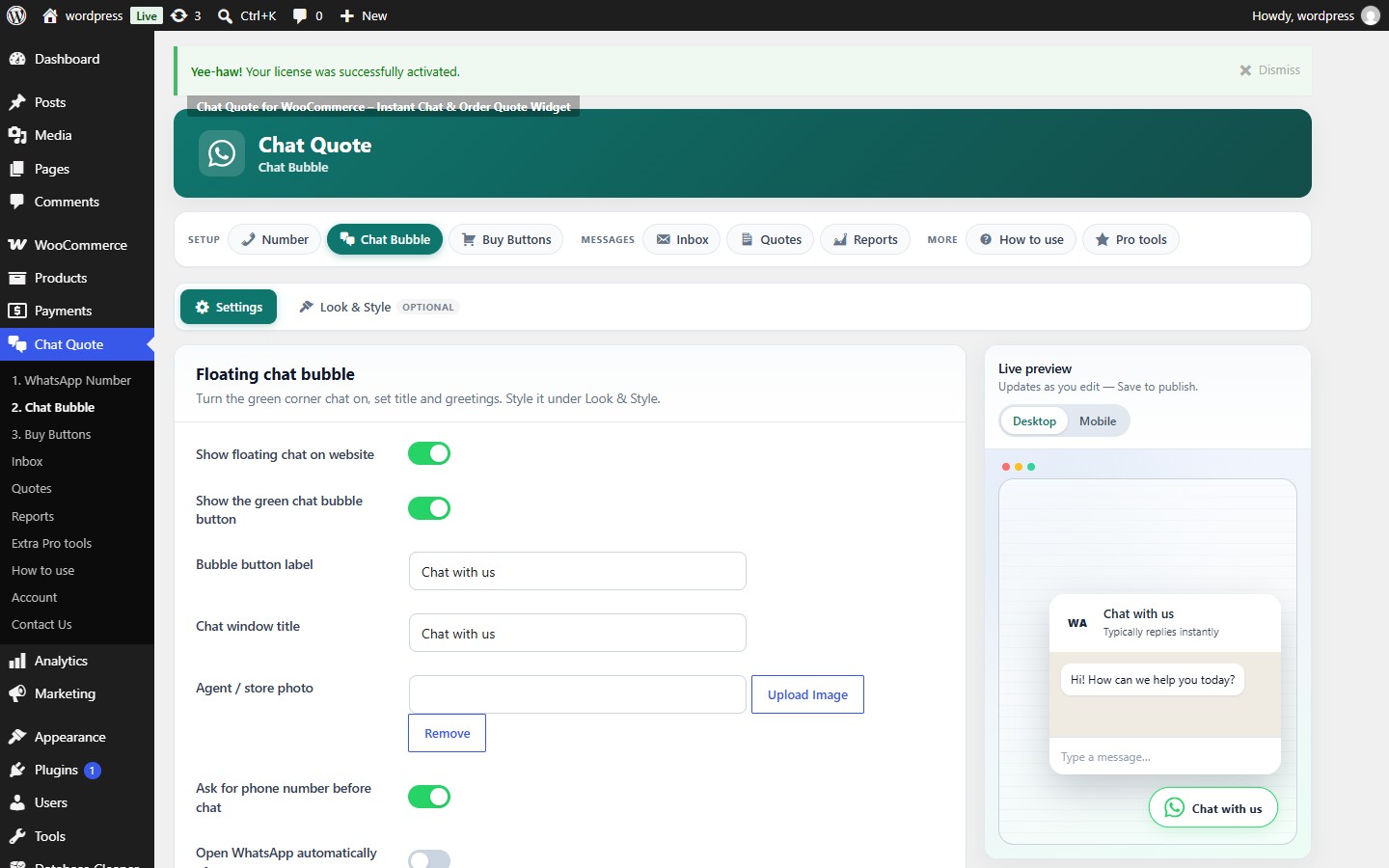Switch to Look & Style sub-tab
The image size is (1389, 868).
click(x=377, y=307)
